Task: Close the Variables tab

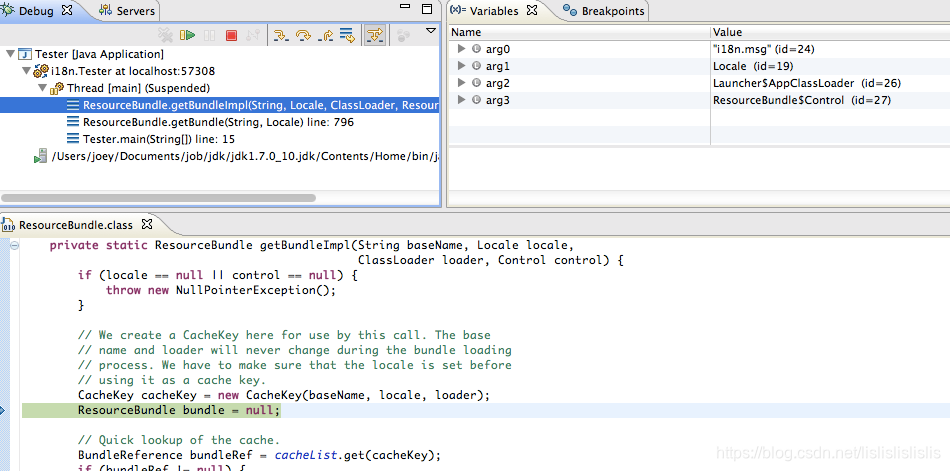Action: pyautogui.click(x=532, y=10)
